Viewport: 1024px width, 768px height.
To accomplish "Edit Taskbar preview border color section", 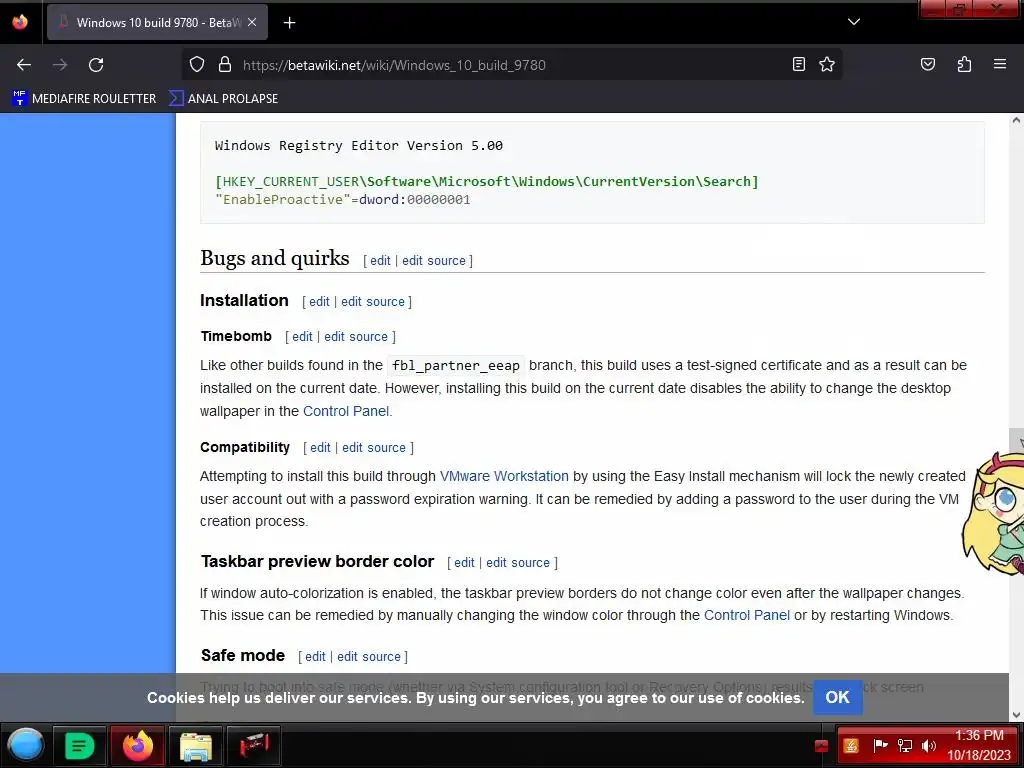I will [464, 563].
